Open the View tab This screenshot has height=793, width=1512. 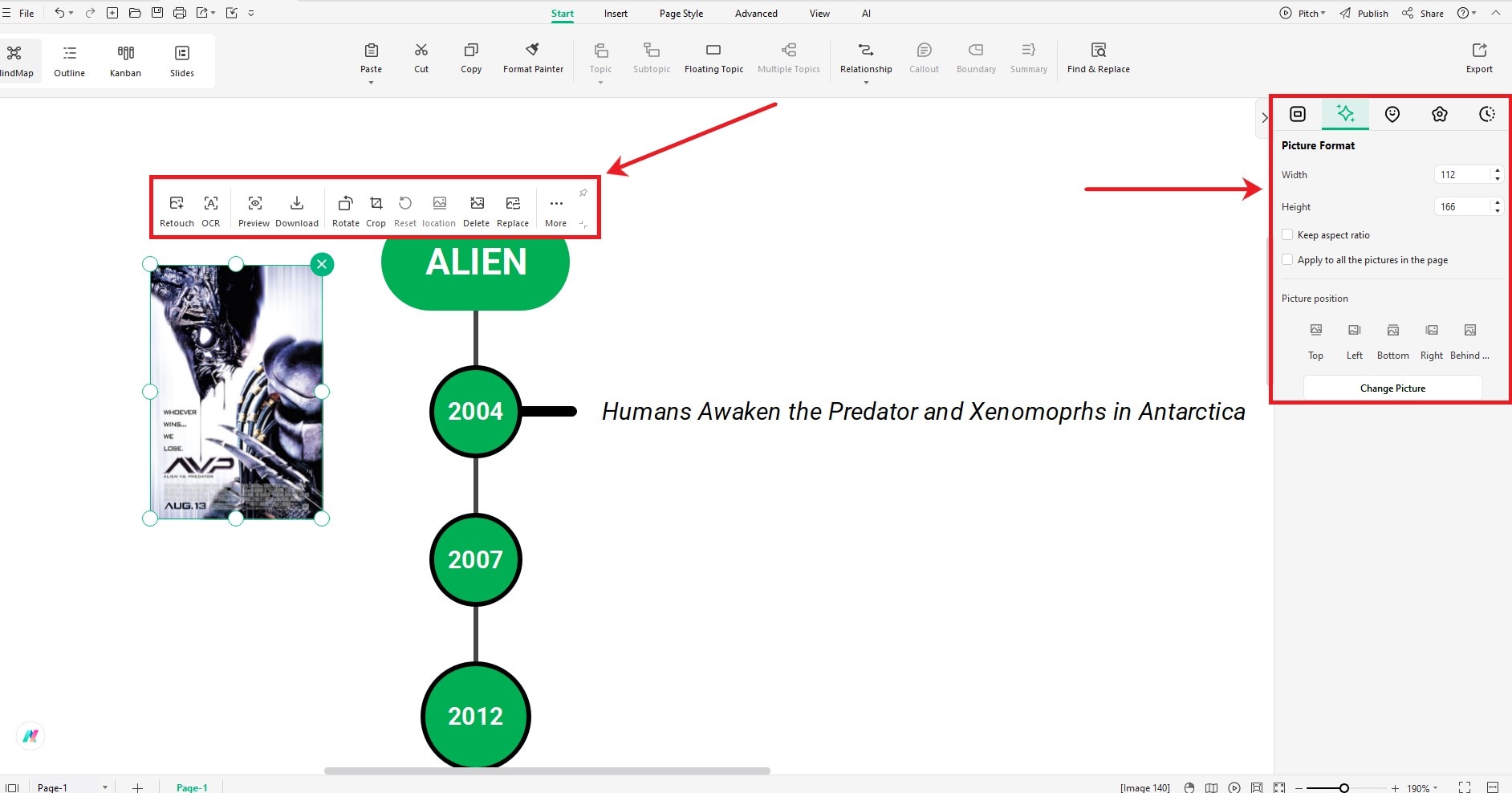(x=819, y=13)
